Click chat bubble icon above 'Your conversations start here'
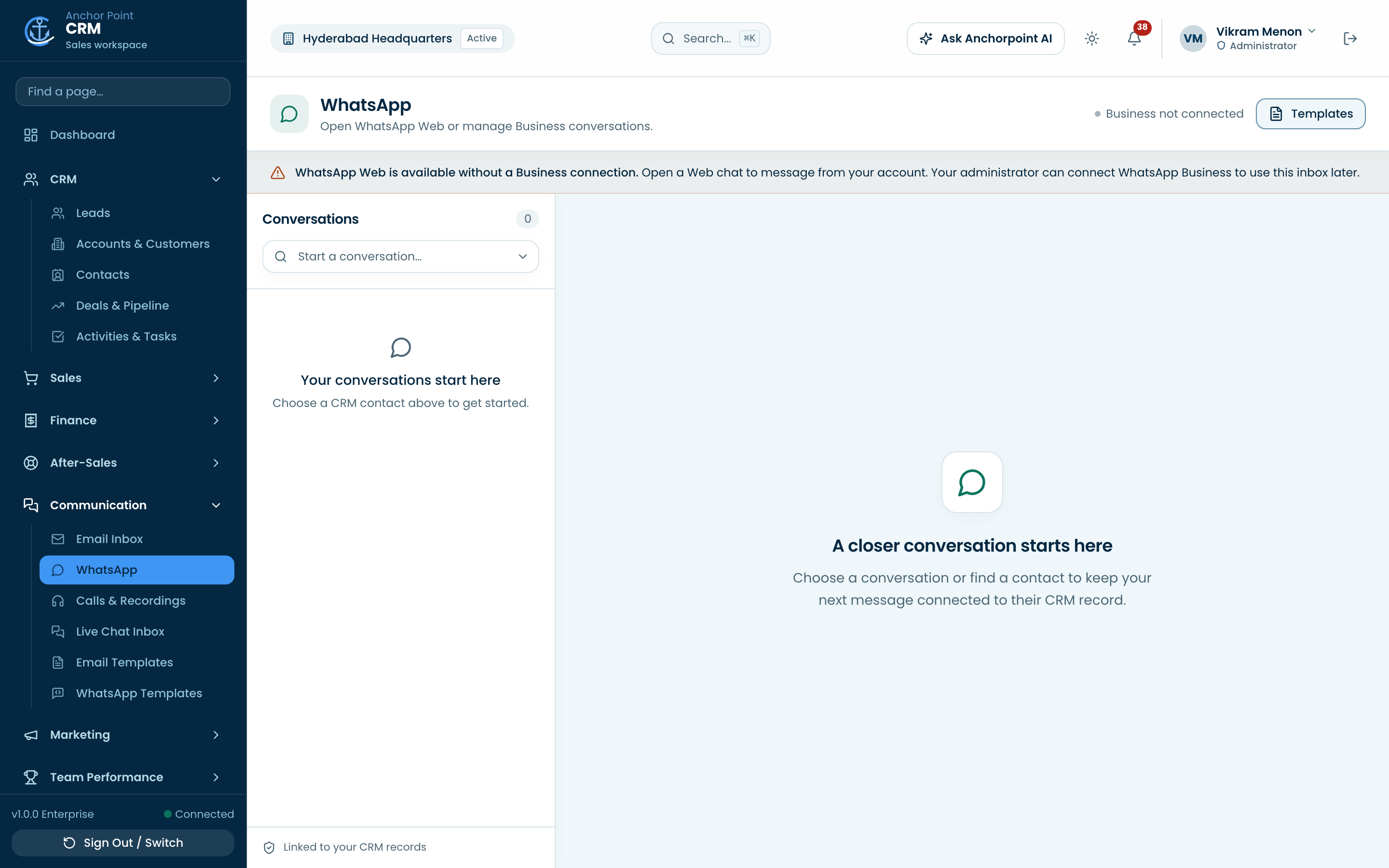Screen dimensions: 1389x868 [x=401, y=347]
